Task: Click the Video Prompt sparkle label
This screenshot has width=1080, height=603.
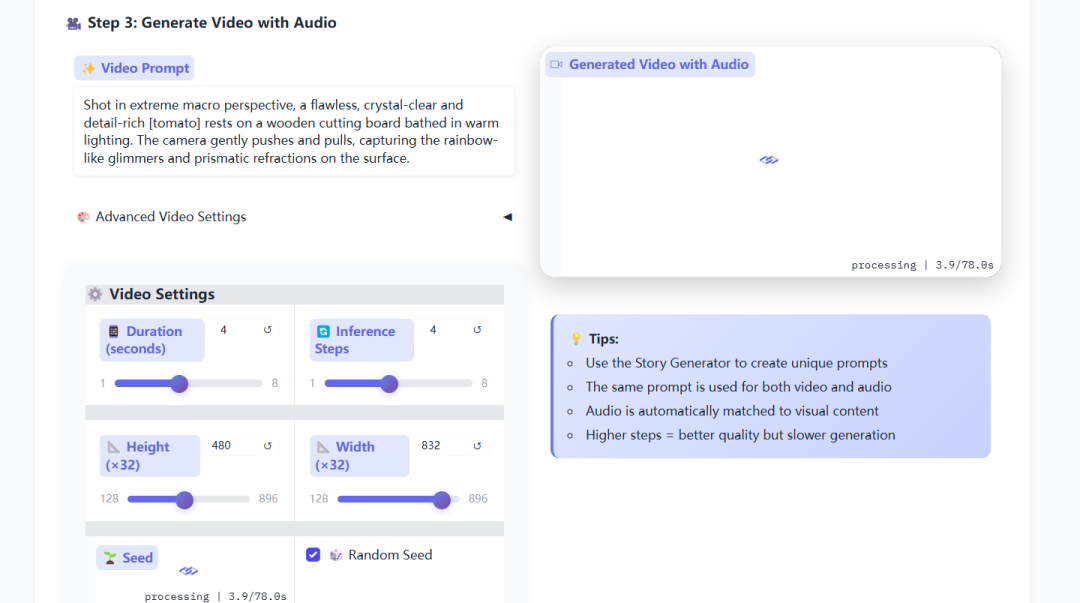Action: click(x=134, y=68)
